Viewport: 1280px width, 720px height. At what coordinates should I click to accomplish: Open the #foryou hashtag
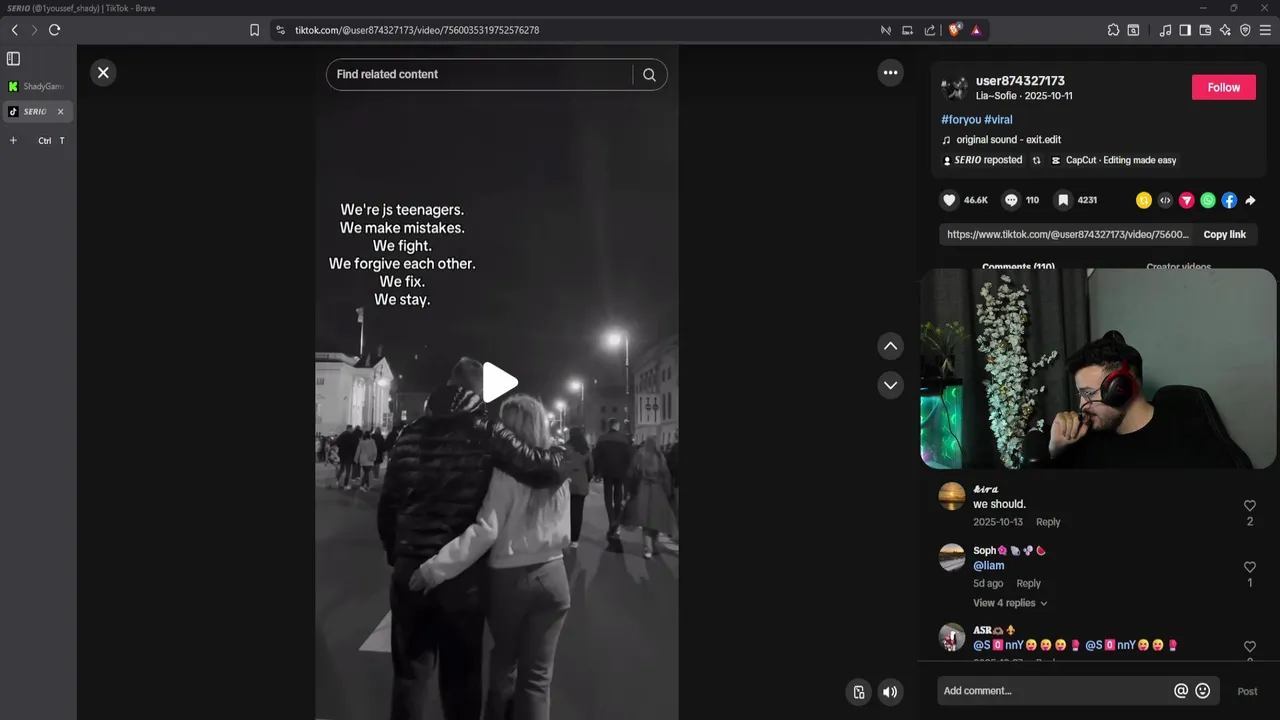(x=961, y=120)
